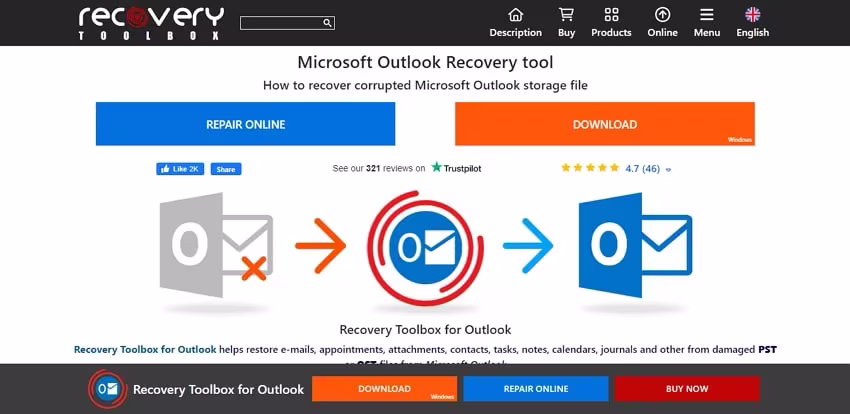Click the Menu label text
850x414 pixels.
click(707, 33)
